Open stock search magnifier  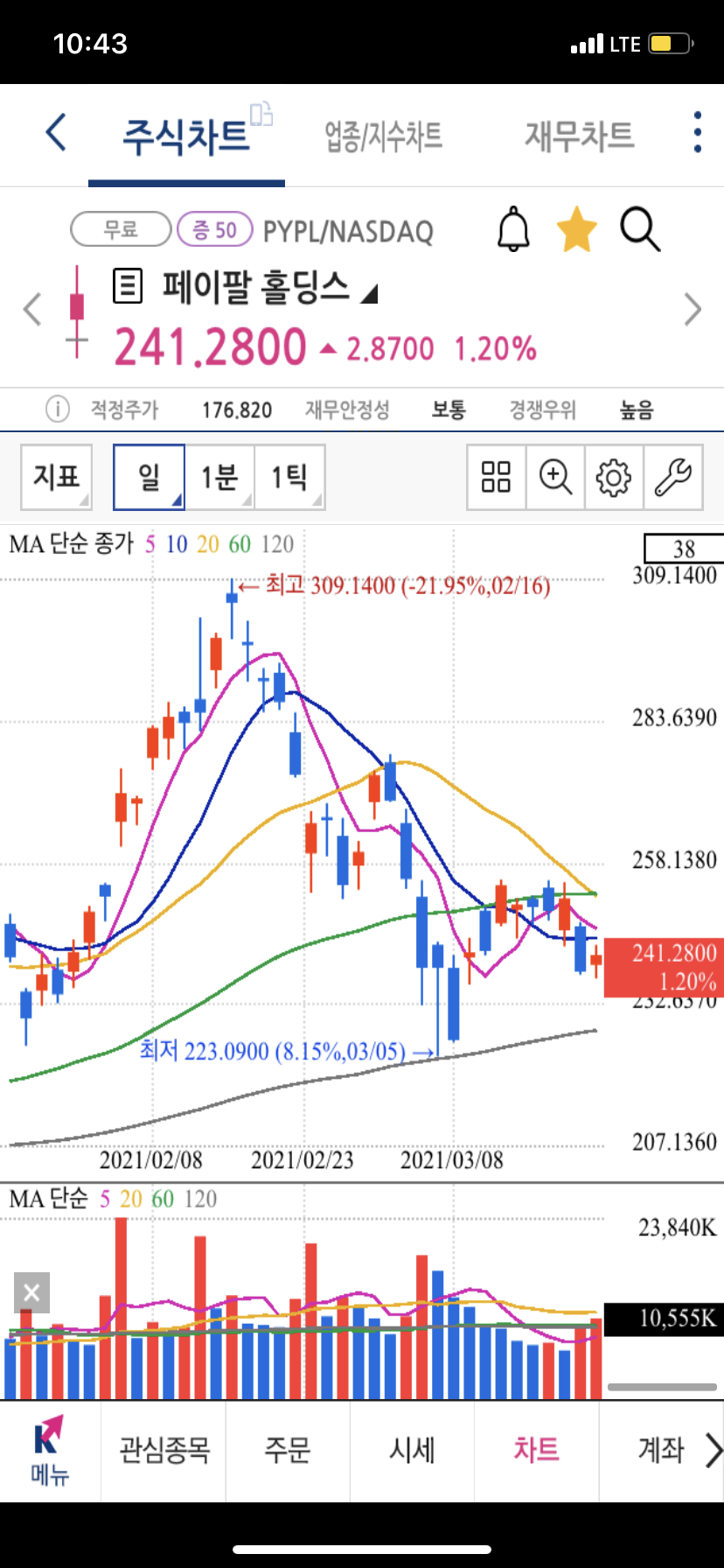click(x=640, y=229)
